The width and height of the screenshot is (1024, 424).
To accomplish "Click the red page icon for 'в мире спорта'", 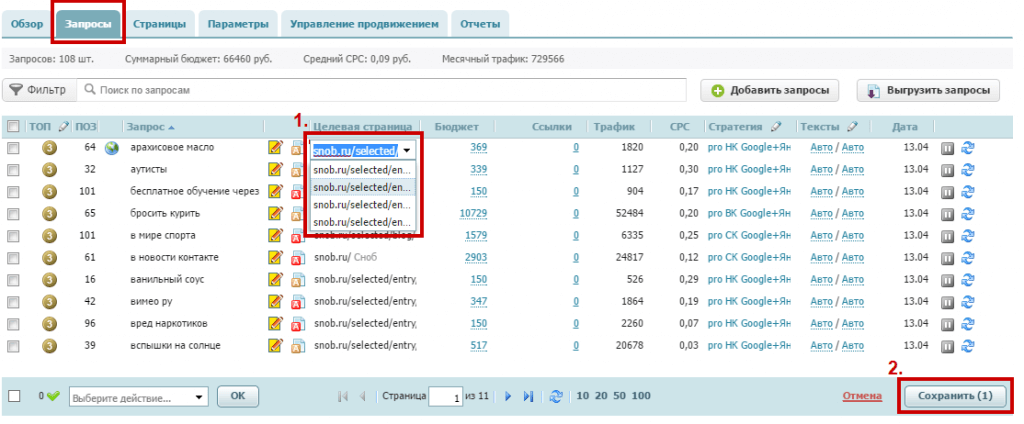I will coord(297,236).
